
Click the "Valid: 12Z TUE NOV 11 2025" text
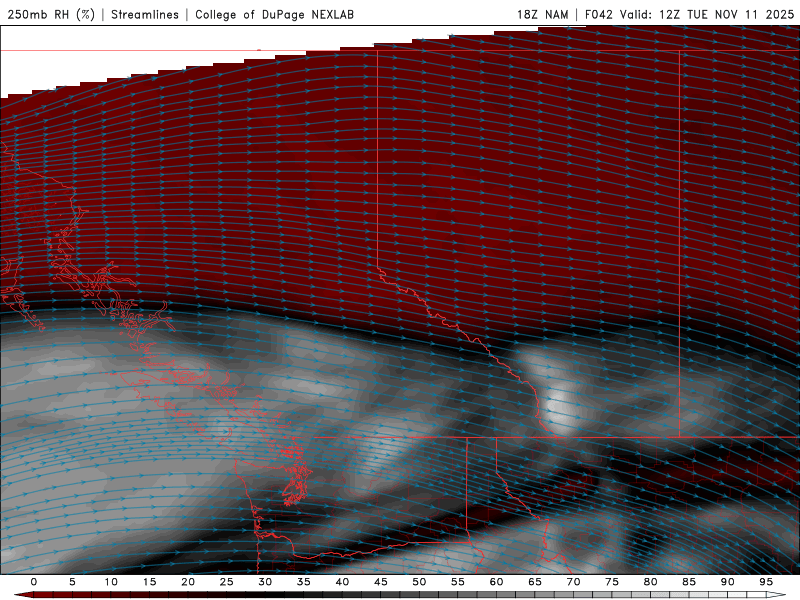coord(707,14)
